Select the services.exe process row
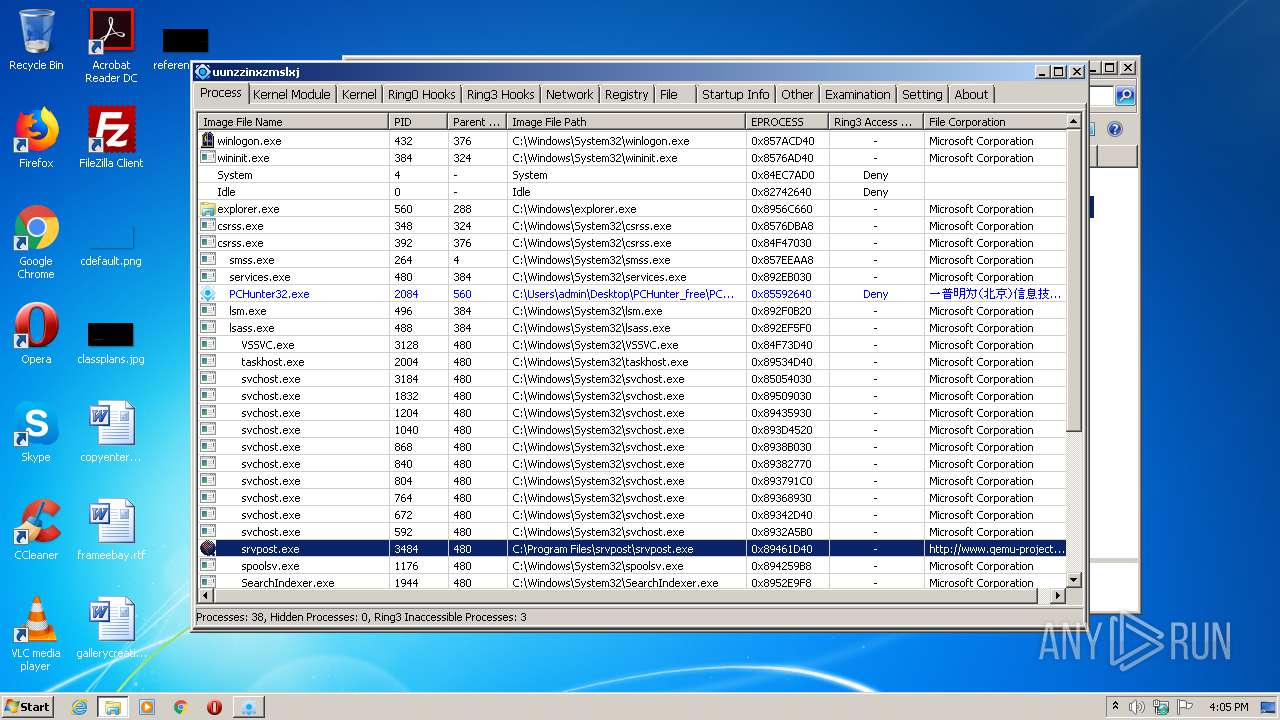The image size is (1280, 720). tap(632, 277)
